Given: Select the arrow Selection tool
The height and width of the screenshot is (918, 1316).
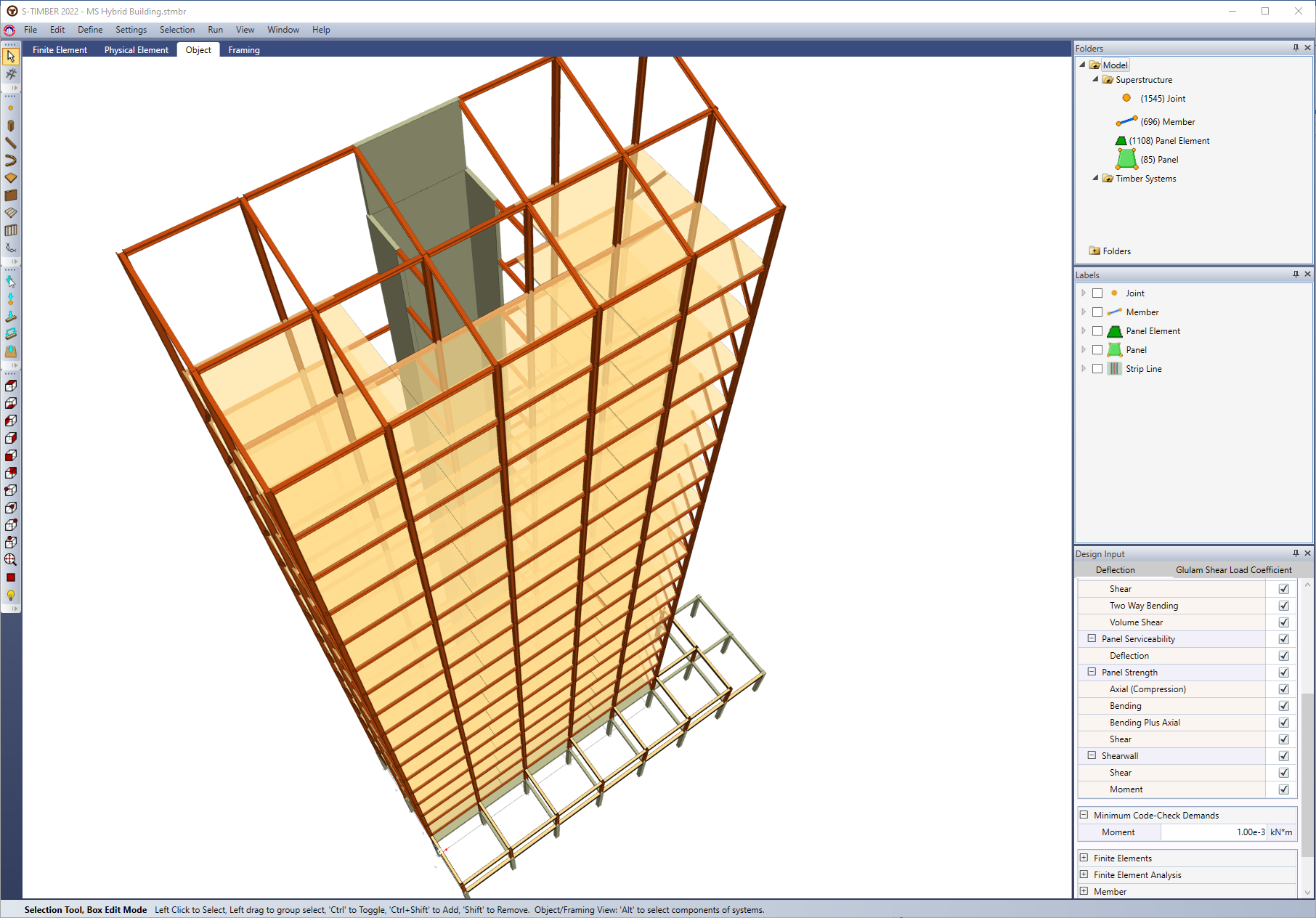Looking at the screenshot, I should coord(11,56).
